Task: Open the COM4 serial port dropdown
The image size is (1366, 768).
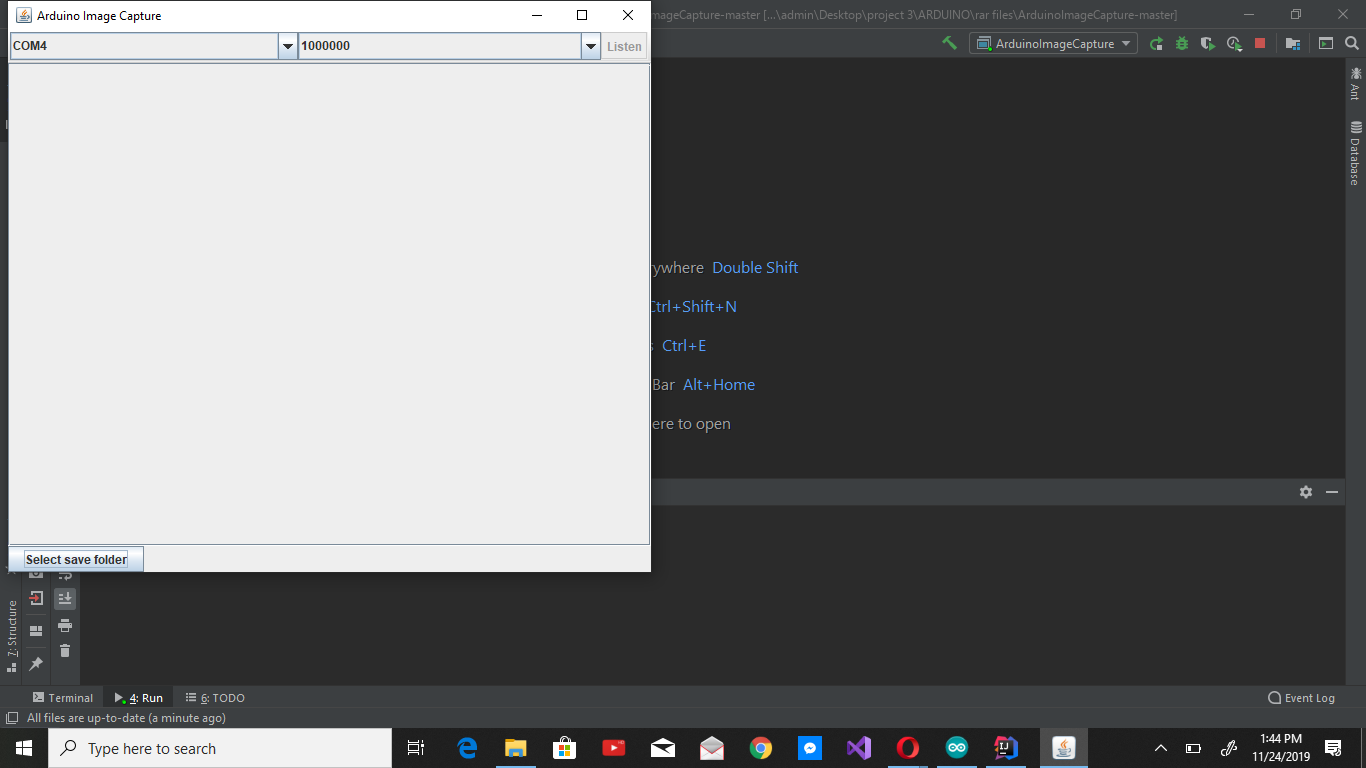Action: pyautogui.click(x=288, y=46)
